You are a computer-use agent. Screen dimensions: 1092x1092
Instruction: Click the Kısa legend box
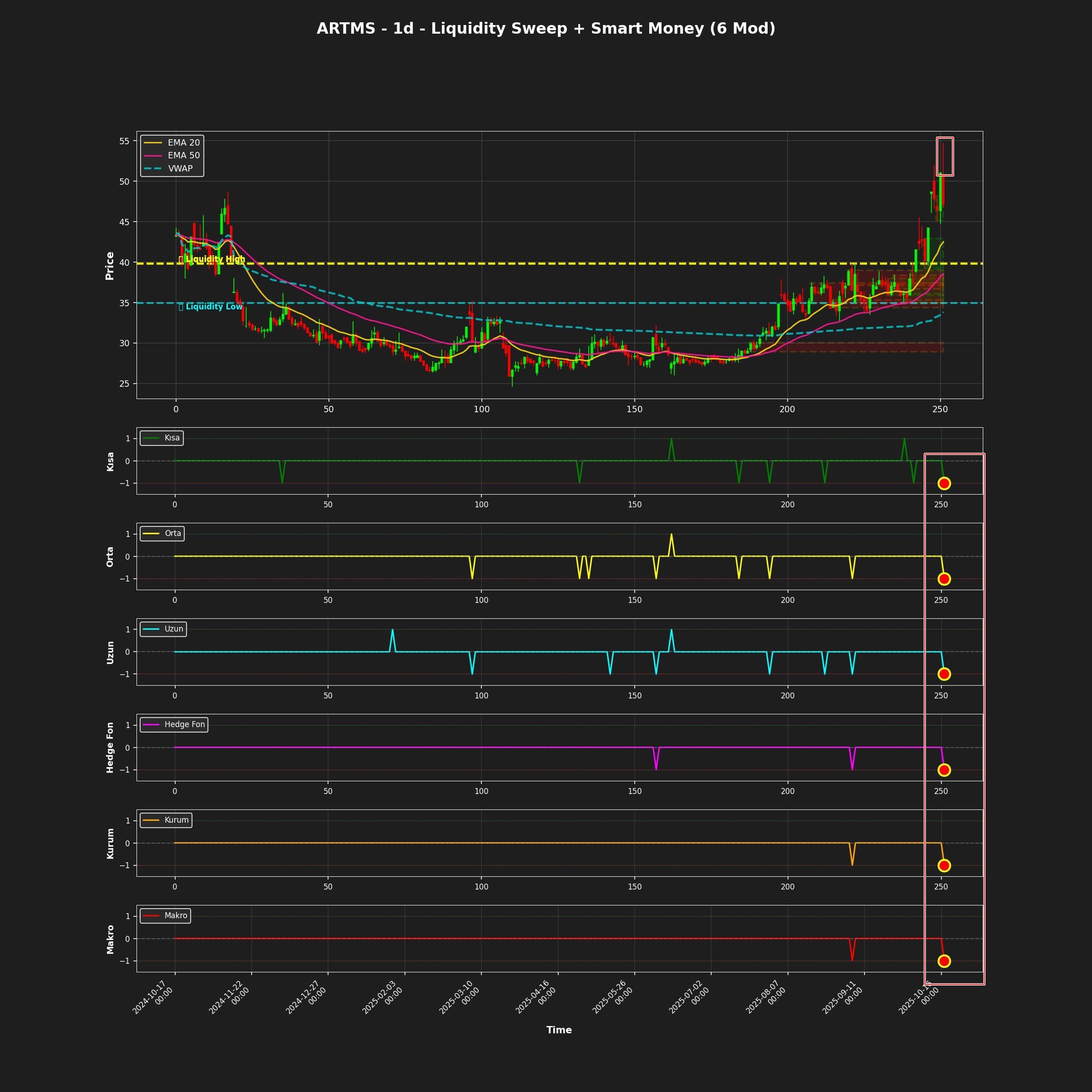pyautogui.click(x=162, y=438)
